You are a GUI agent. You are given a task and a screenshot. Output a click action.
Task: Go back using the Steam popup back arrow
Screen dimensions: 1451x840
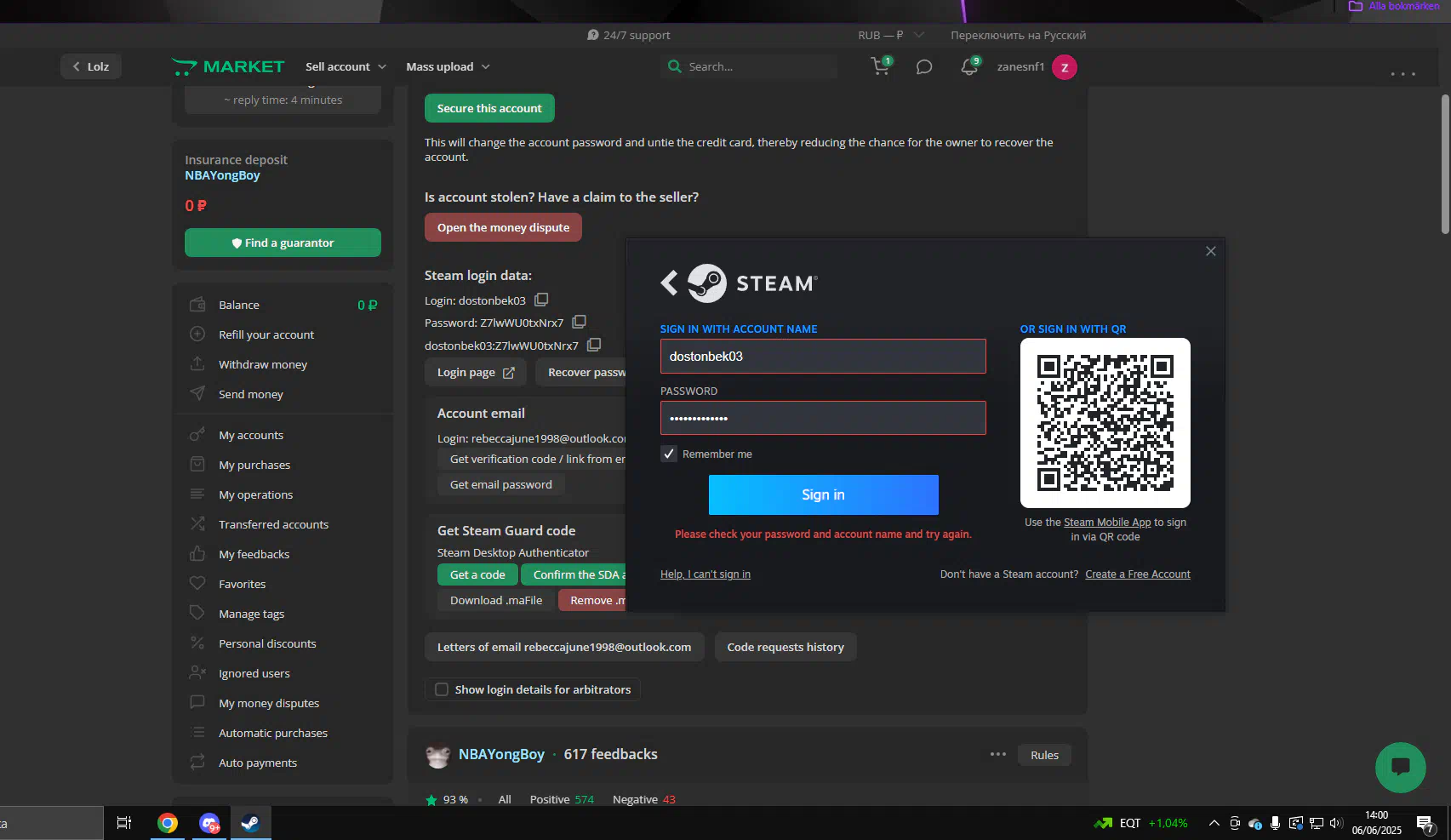click(670, 283)
